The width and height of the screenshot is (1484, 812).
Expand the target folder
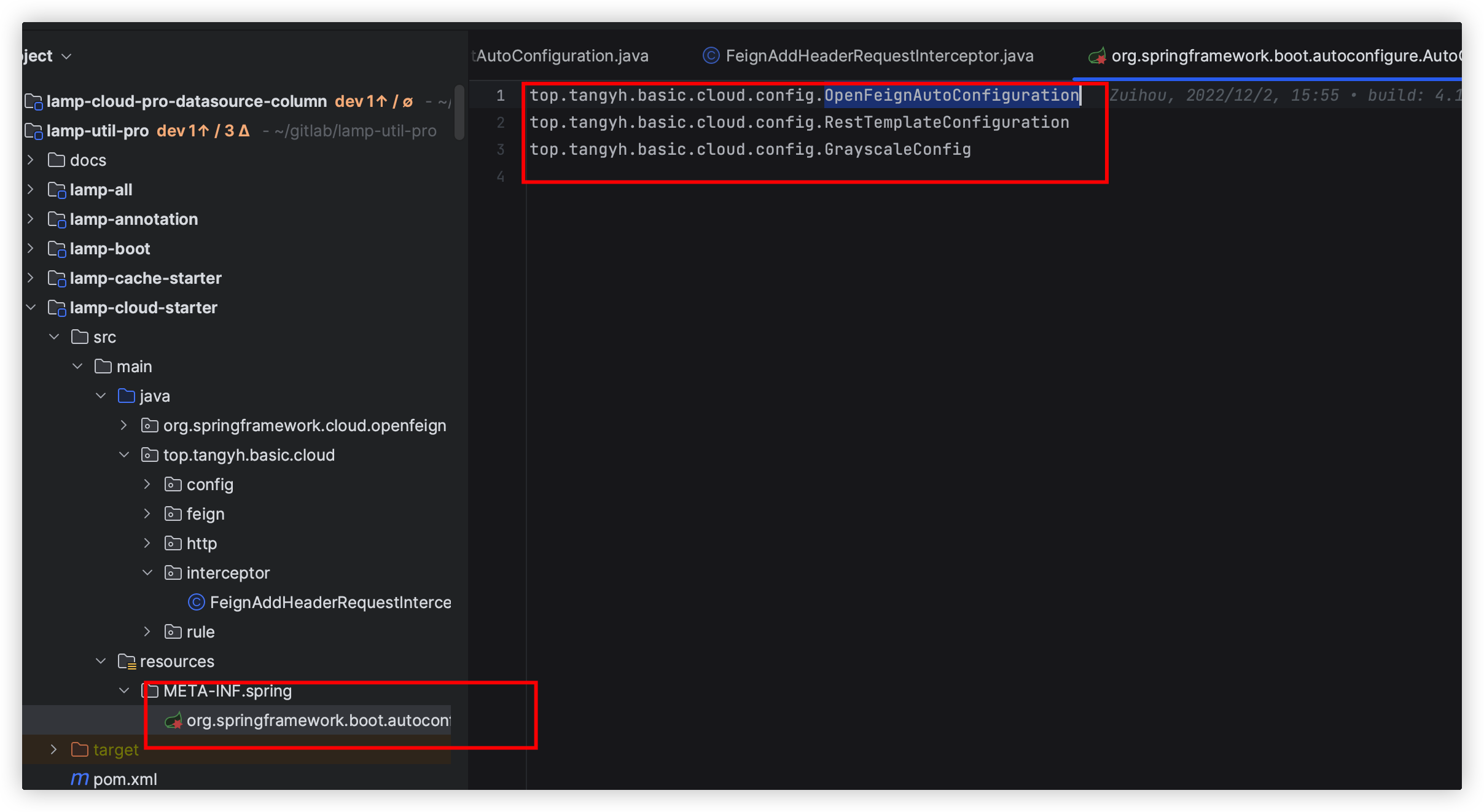tap(54, 749)
